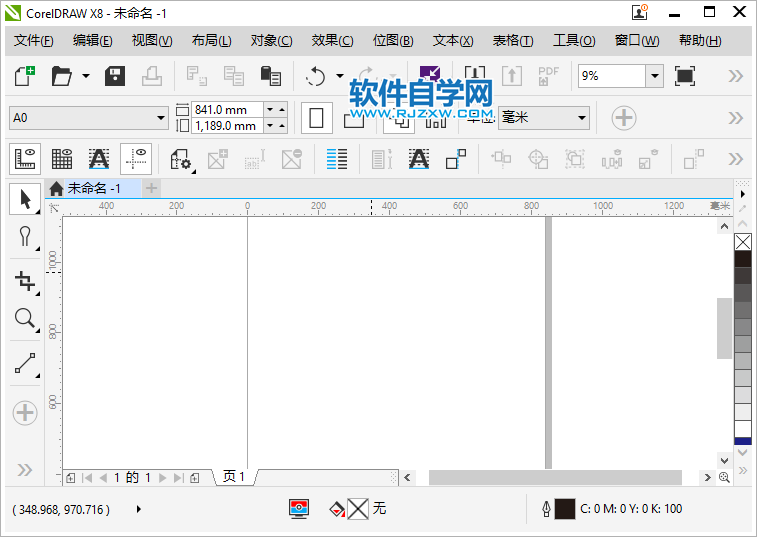Expand the status bar coordinates arrow
Screen dimensions: 757x537
[139, 509]
